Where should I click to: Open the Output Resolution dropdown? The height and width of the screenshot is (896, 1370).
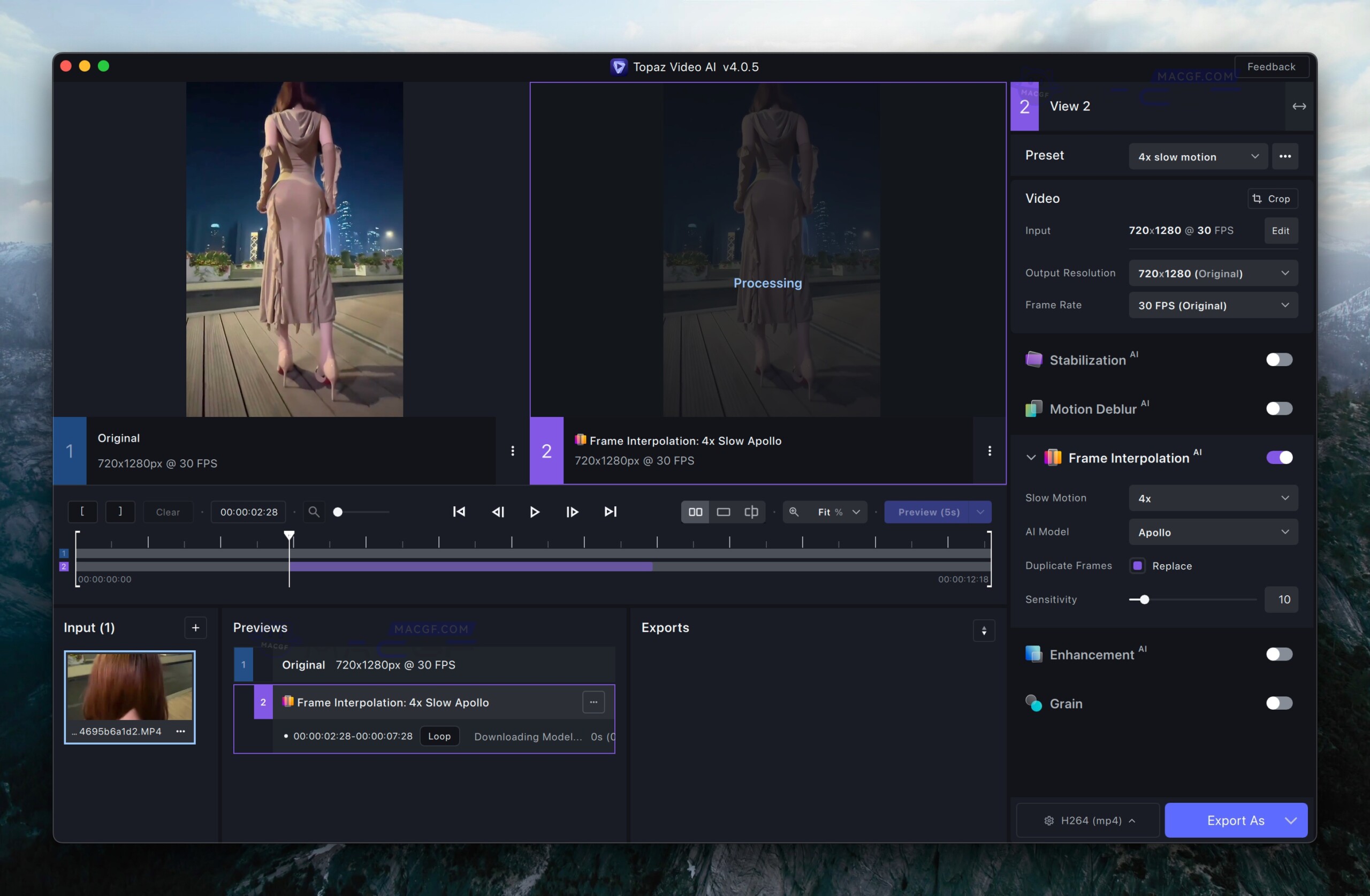pos(1212,274)
